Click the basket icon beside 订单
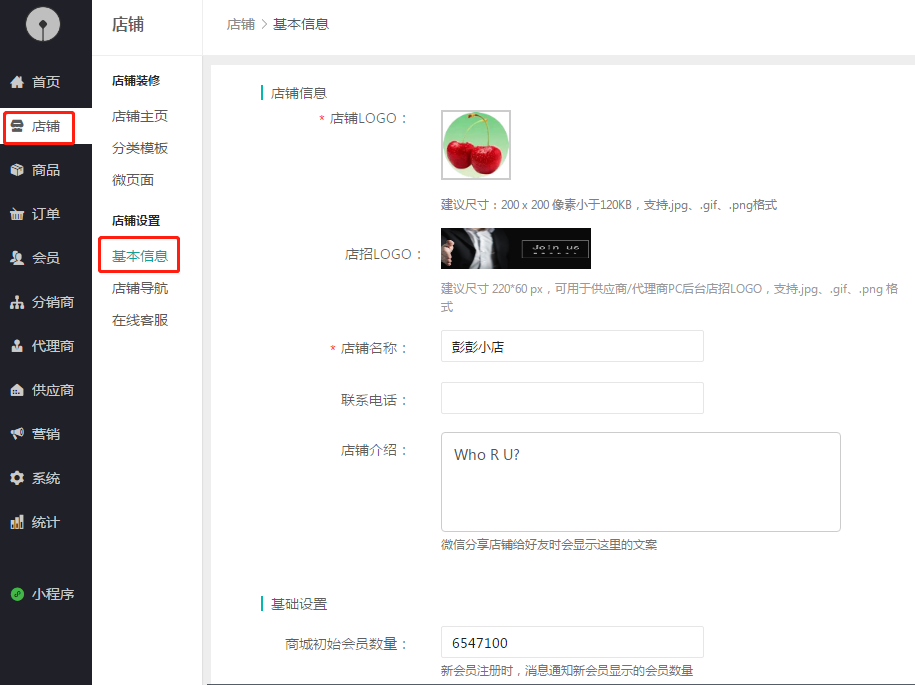 (17, 214)
